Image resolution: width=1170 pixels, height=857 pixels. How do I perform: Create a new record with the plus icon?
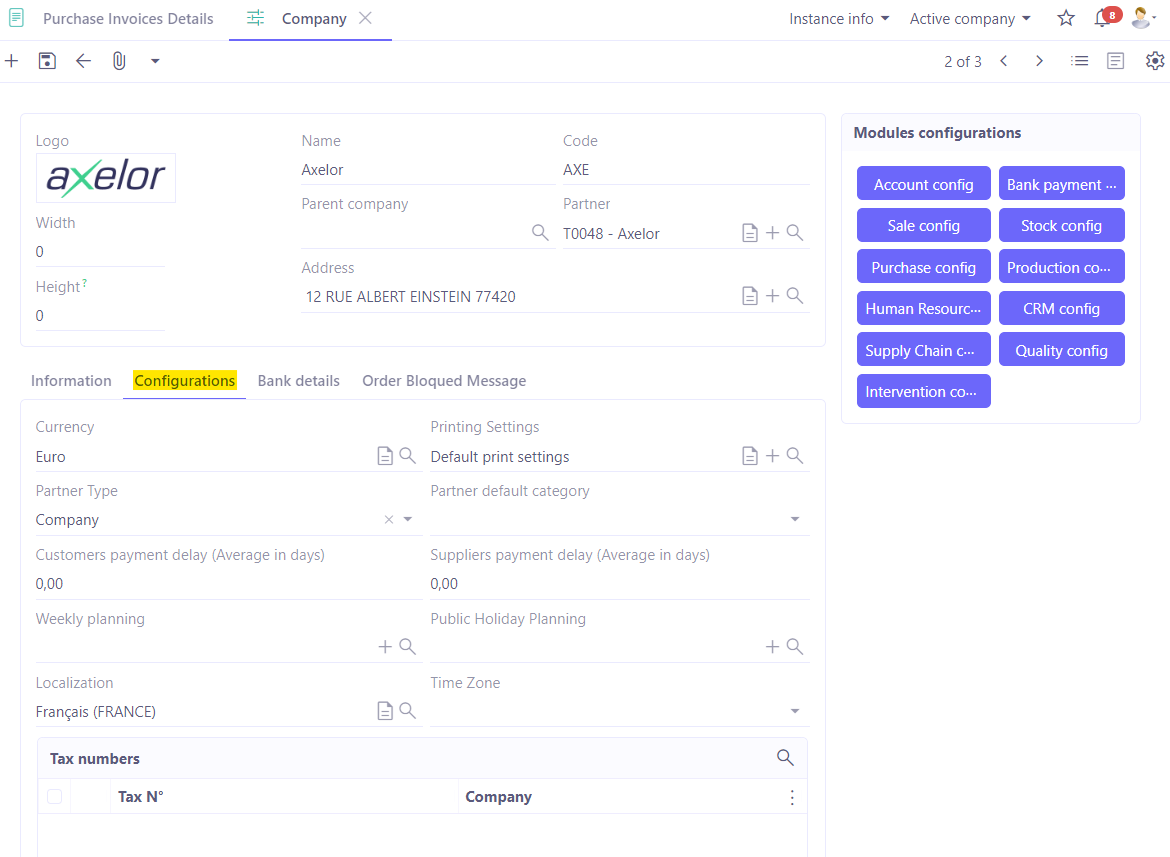pos(11,61)
